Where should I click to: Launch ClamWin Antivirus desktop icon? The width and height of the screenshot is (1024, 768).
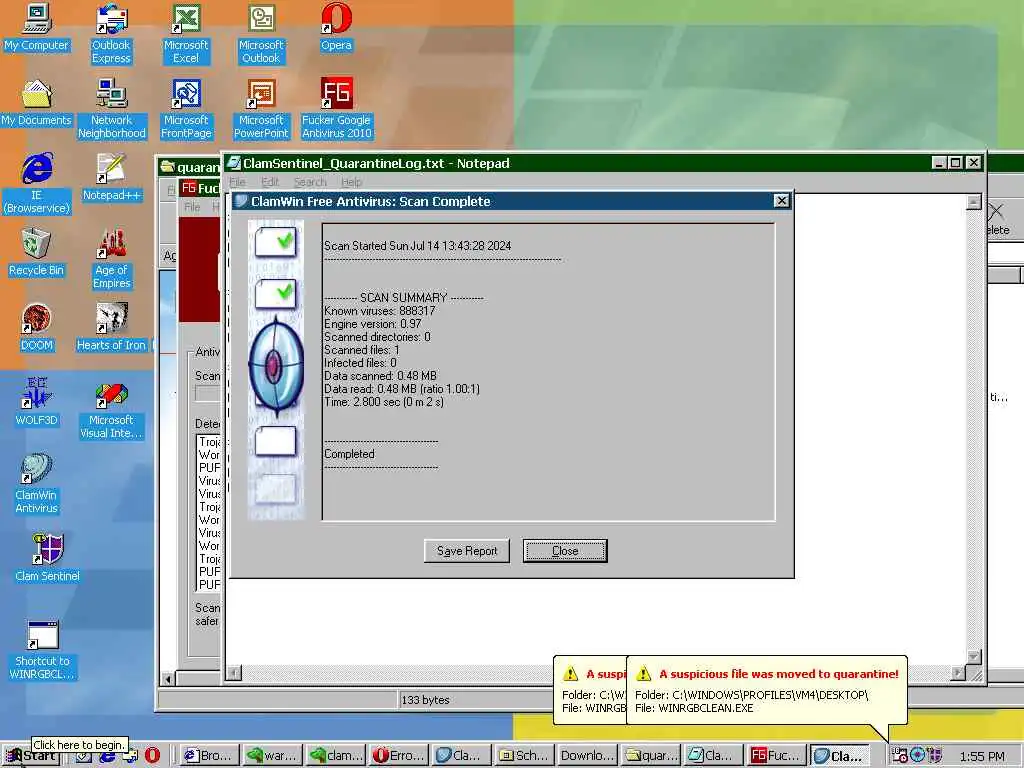37,483
